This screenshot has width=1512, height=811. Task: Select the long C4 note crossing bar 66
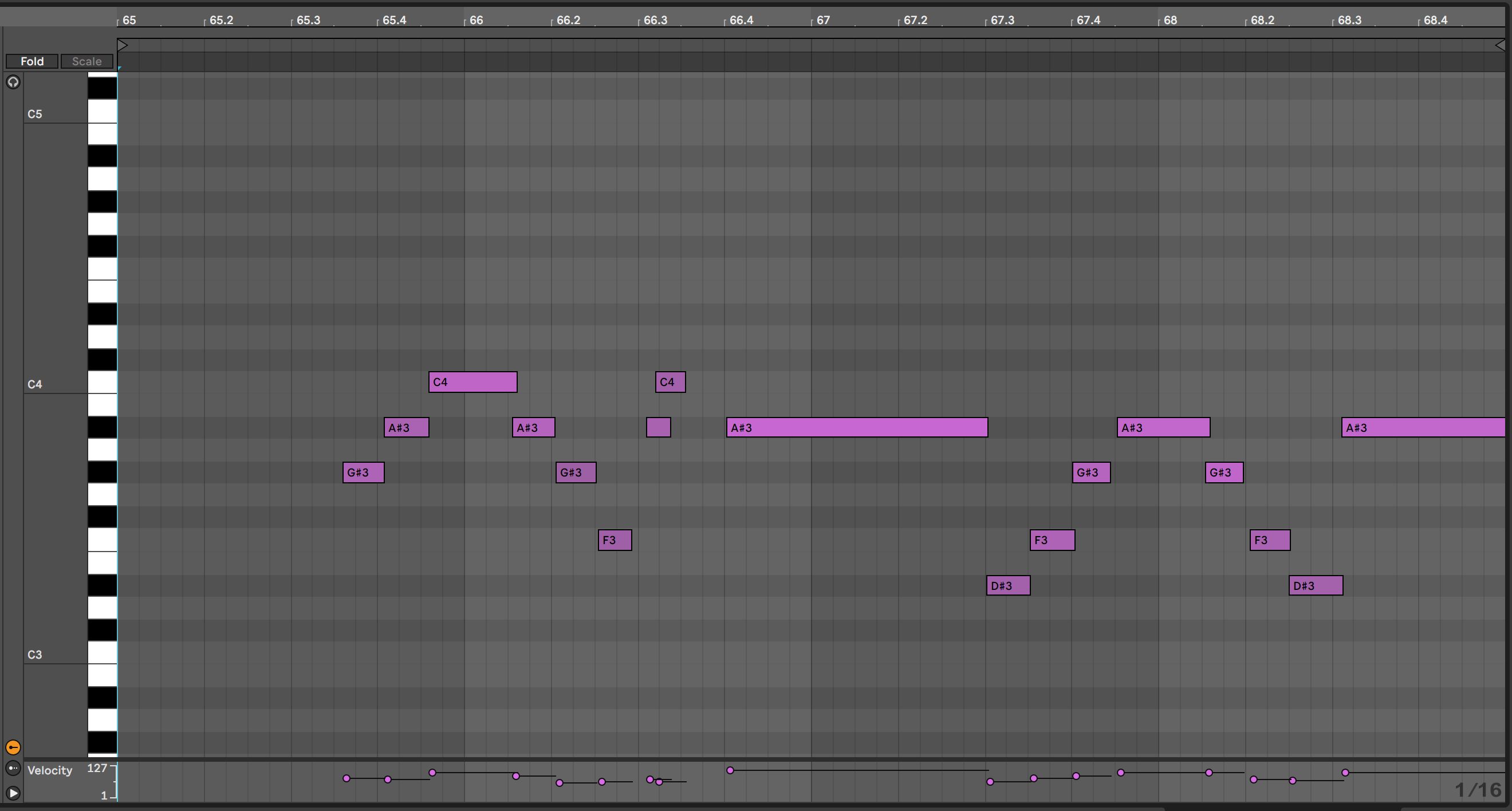click(x=472, y=382)
